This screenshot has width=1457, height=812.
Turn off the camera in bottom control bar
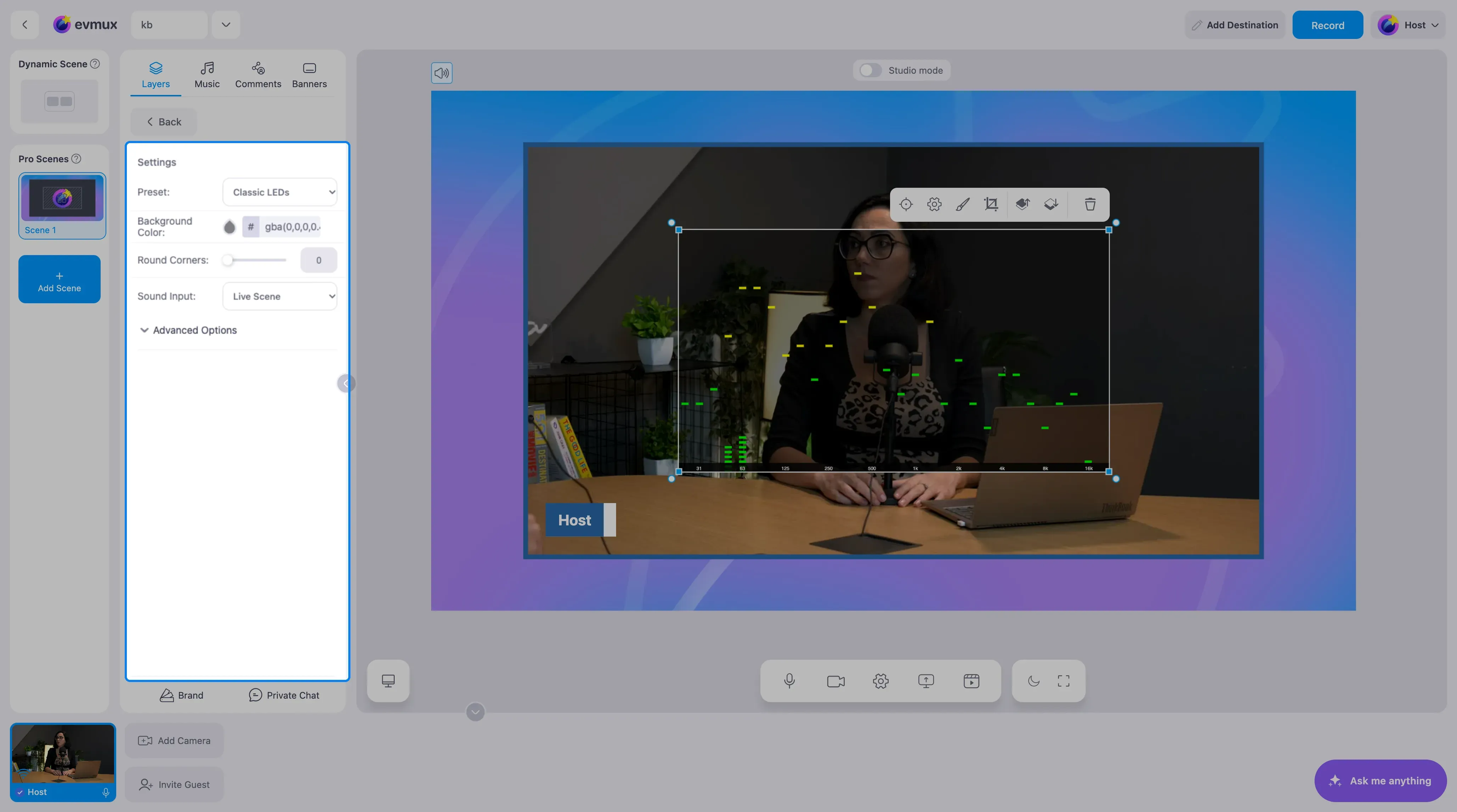836,681
